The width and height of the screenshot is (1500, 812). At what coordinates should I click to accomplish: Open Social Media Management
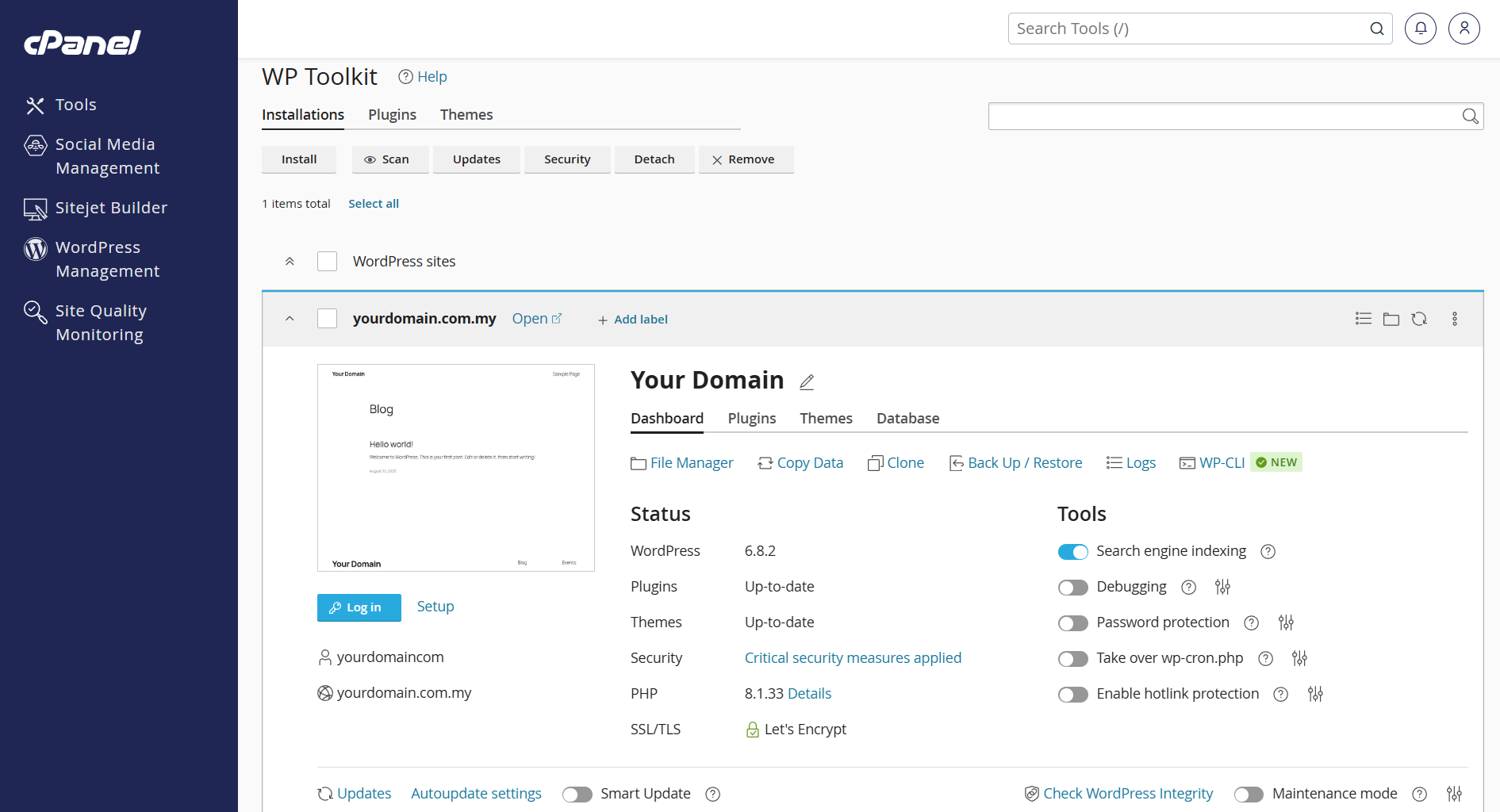coord(92,156)
